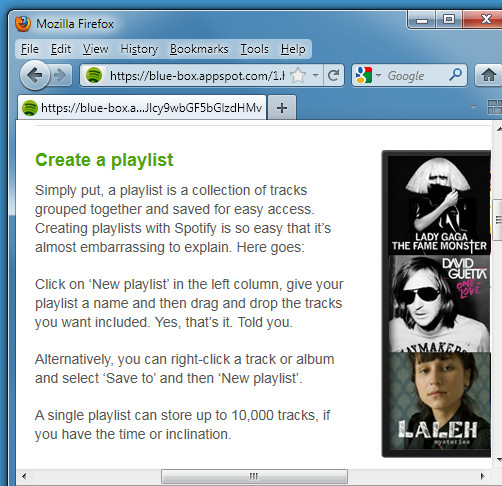Bookmark this page with the star icon
This screenshot has height=486, width=502.
298,76
